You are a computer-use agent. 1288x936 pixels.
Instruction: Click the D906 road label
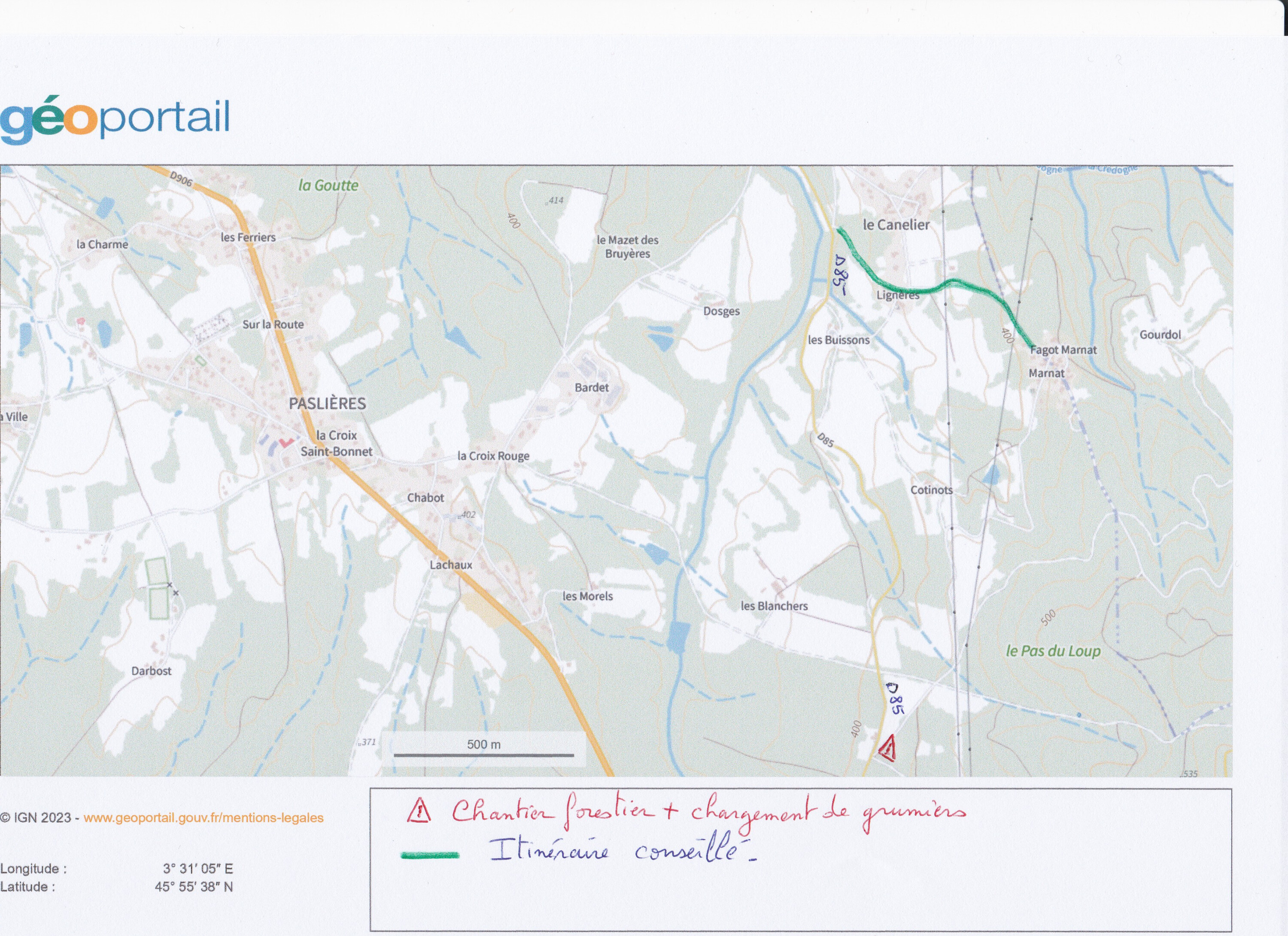[x=181, y=179]
